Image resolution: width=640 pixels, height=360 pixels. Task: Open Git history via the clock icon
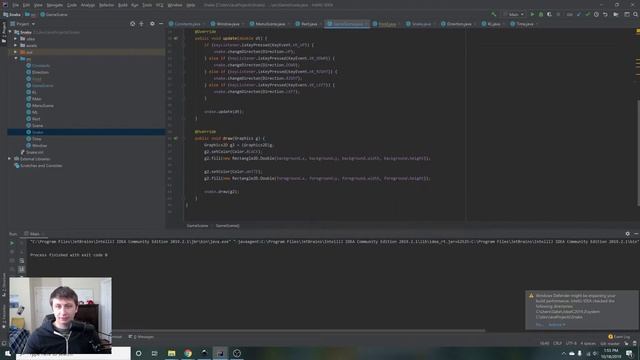coord(596,14)
